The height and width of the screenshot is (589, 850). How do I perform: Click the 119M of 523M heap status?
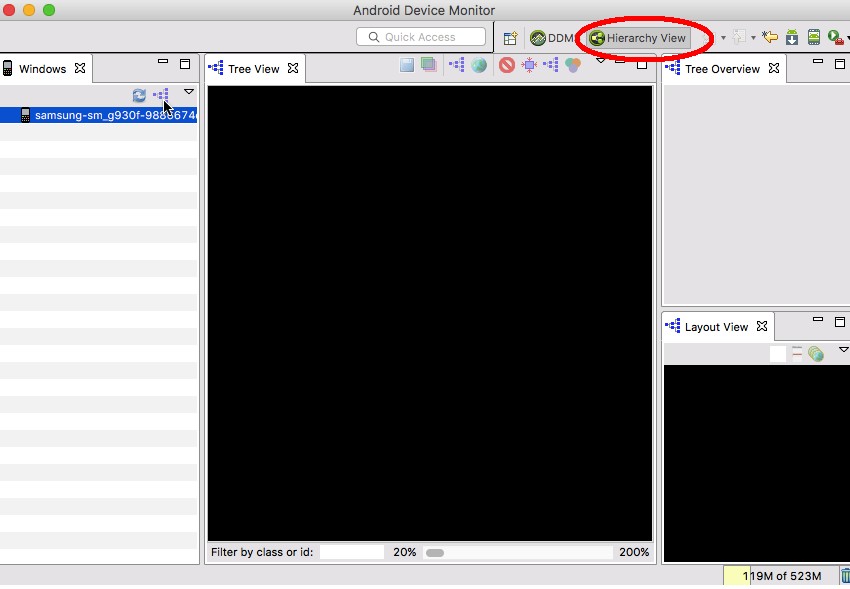(x=780, y=576)
